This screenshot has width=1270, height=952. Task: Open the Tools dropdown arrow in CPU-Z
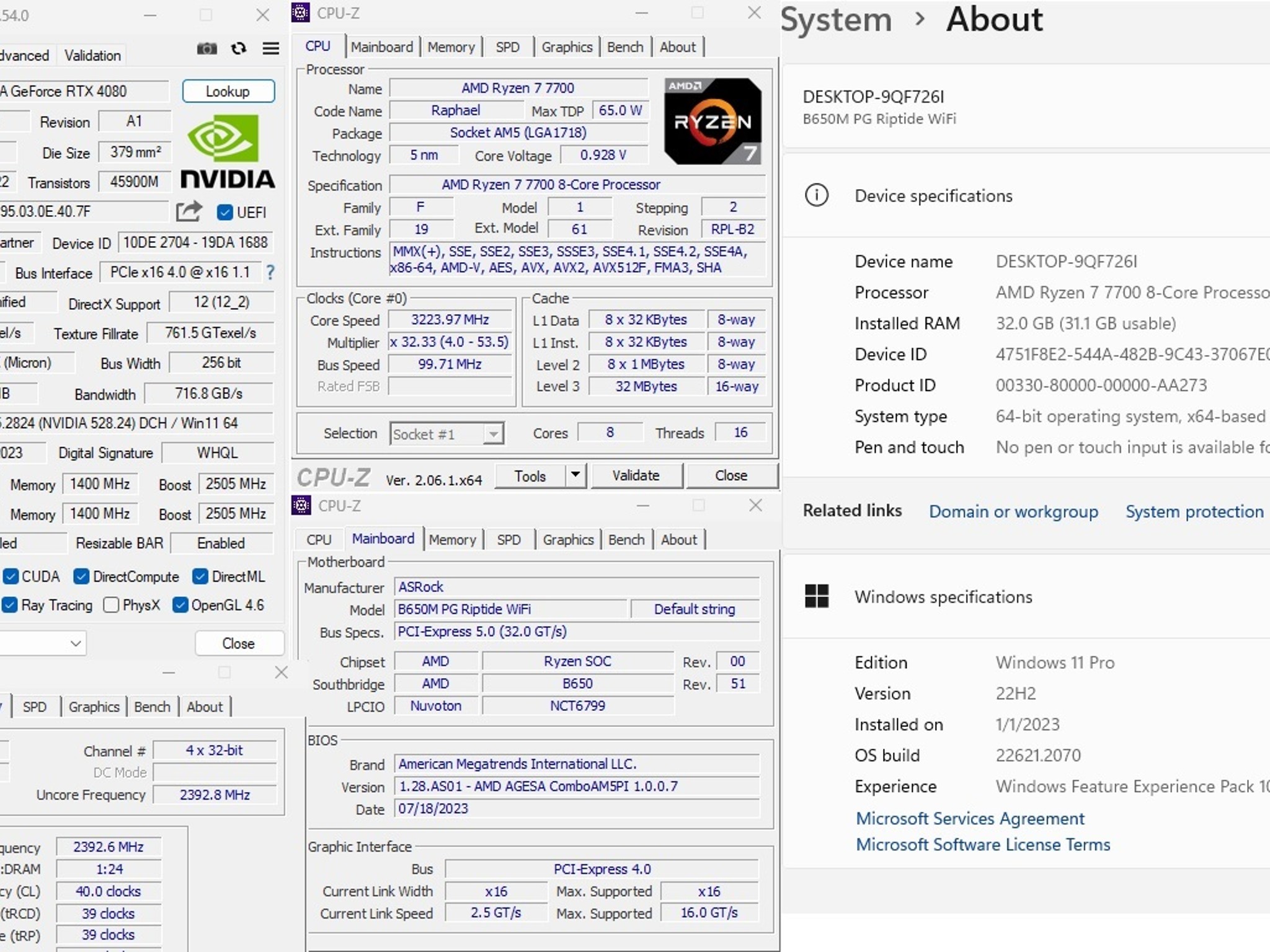click(x=575, y=475)
